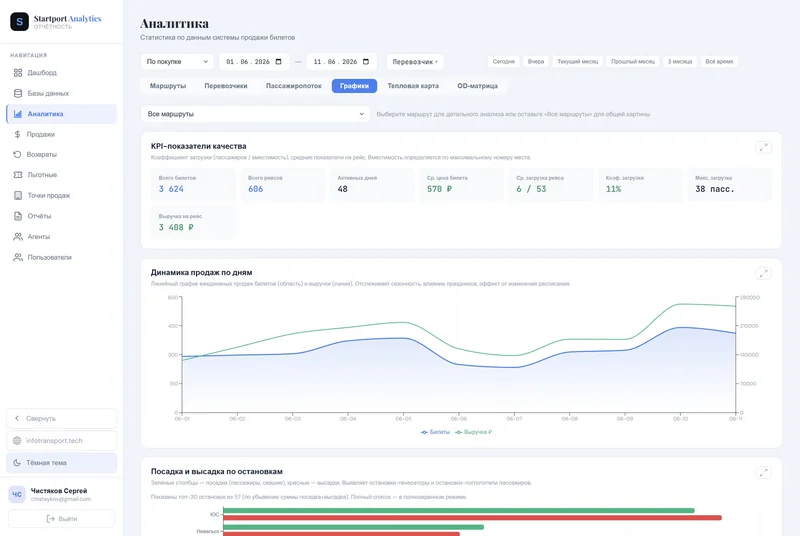Image resolution: width=800 pixels, height=536 pixels.
Task: Click the Продажи dollar icon
Action: [x=17, y=134]
